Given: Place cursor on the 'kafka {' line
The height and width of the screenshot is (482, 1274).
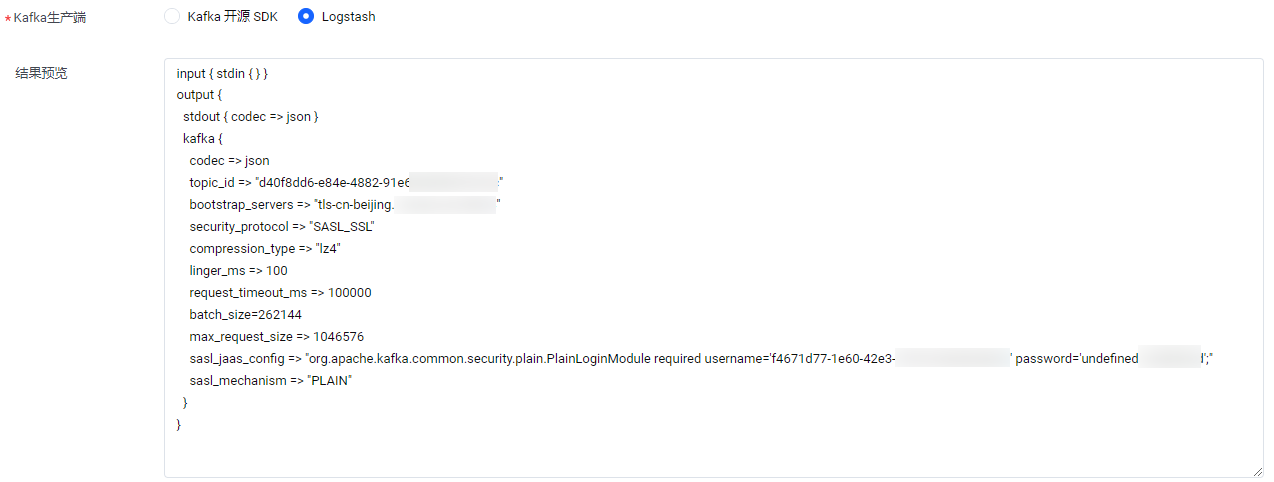Looking at the screenshot, I should point(202,139).
